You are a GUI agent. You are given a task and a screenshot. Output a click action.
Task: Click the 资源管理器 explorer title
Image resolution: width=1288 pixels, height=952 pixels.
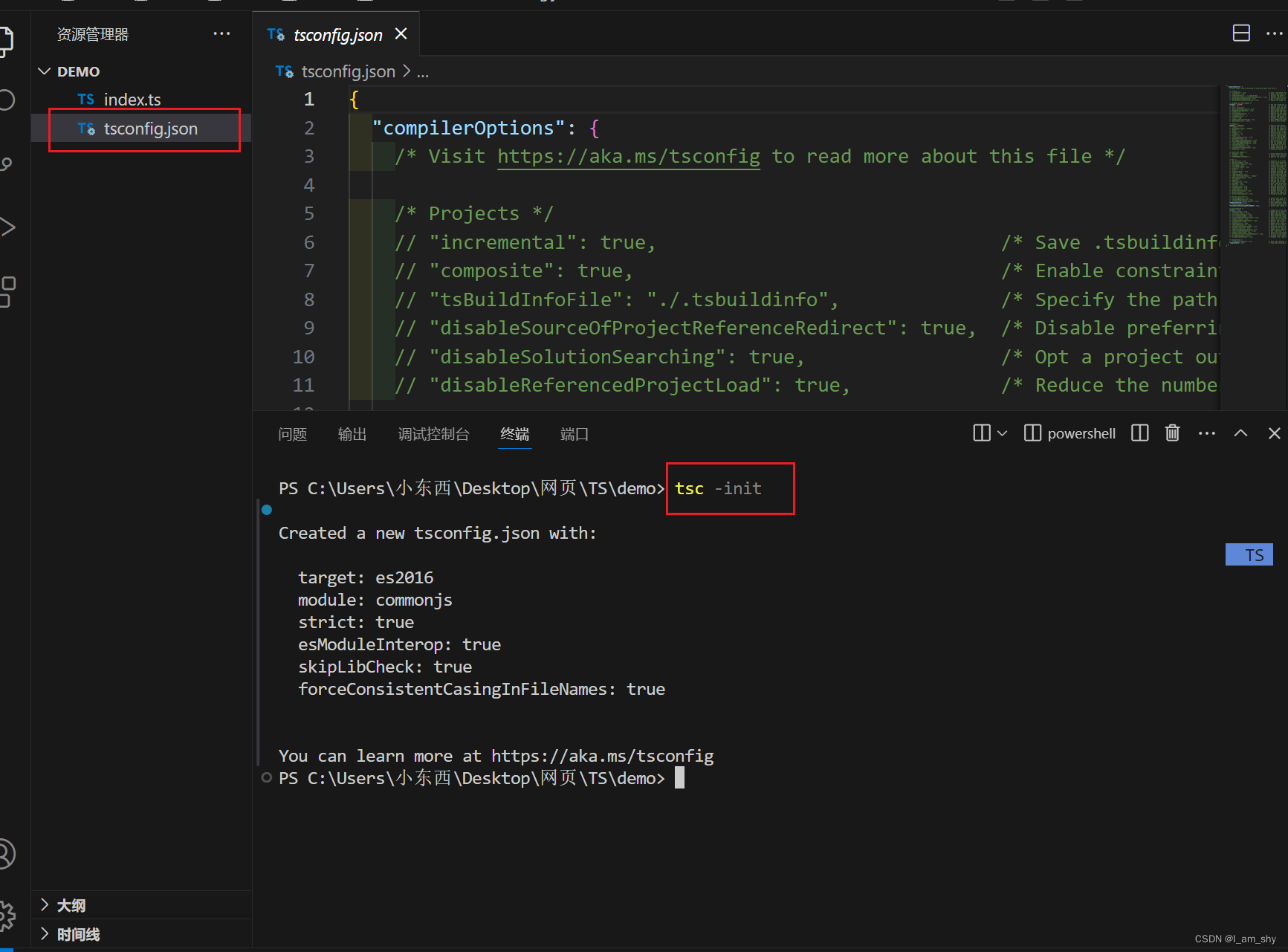pyautogui.click(x=93, y=34)
